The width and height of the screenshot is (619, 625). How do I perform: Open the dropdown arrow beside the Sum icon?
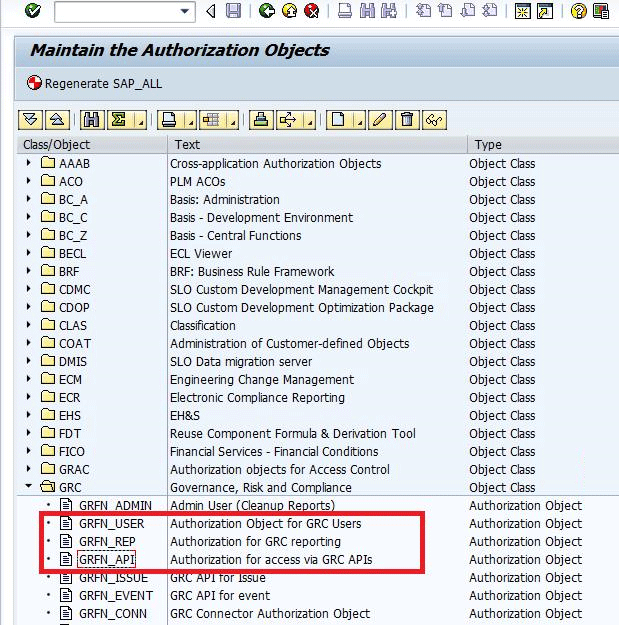(x=140, y=122)
